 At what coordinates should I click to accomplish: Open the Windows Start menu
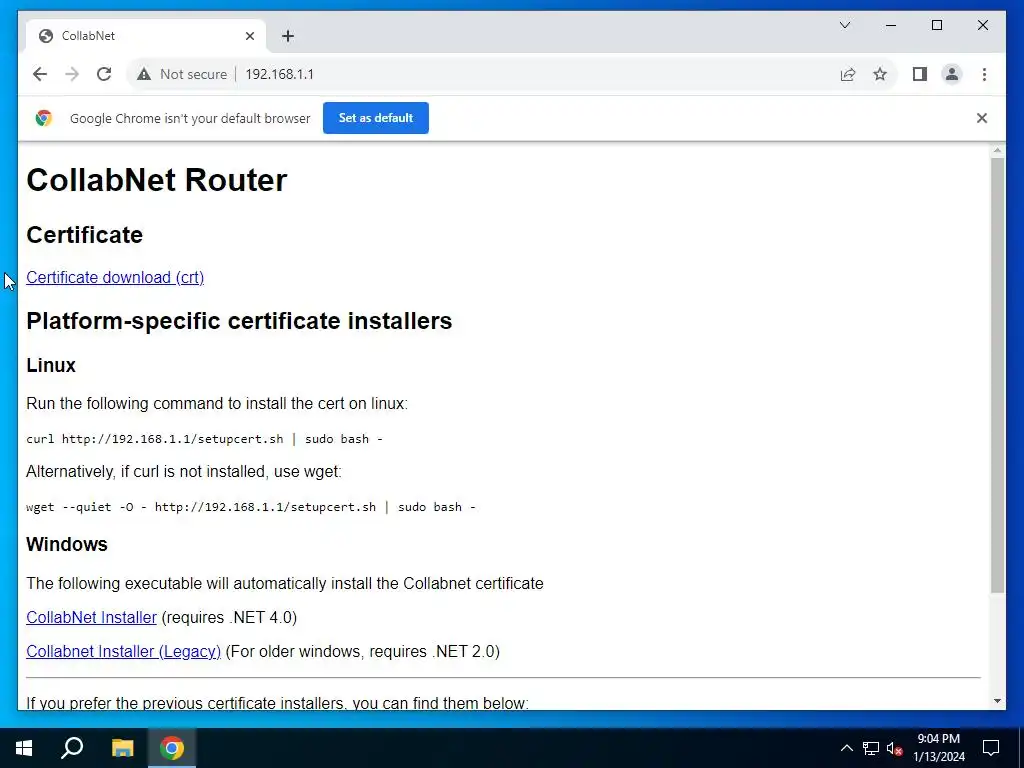(x=24, y=748)
